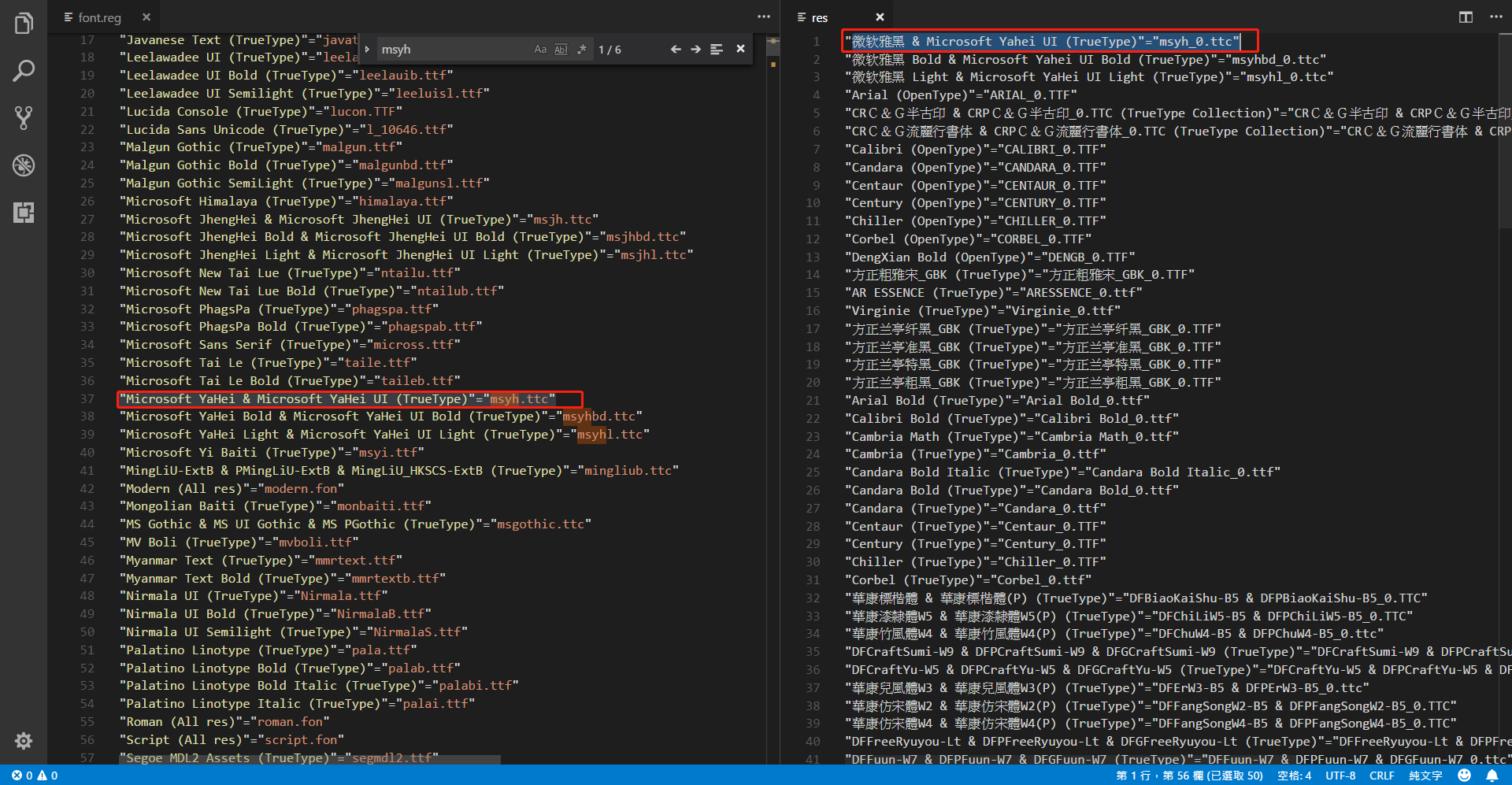Viewport: 1512px width, 785px height.
Task: Toggle match case in find widget
Action: [540, 49]
